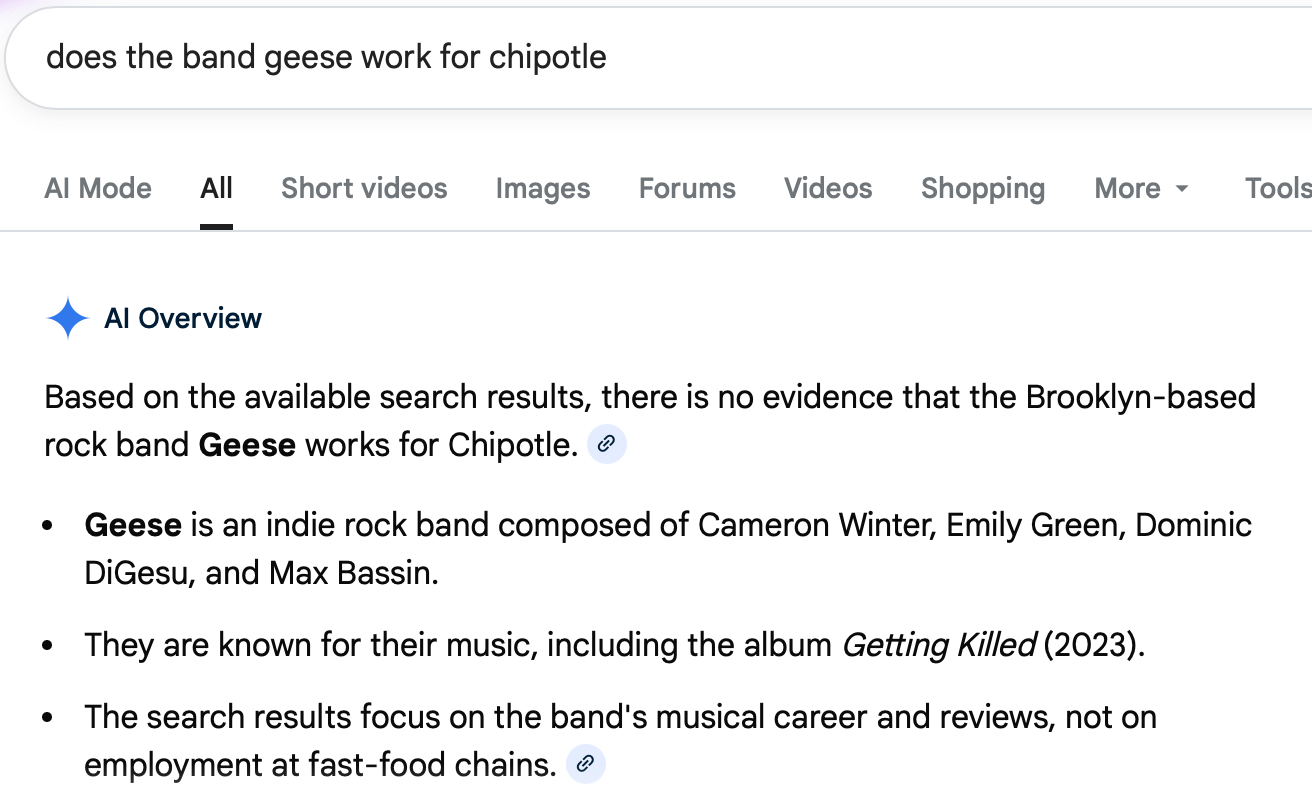Open the Short videos tab
Screen dimensions: 1312x808
pyautogui.click(x=364, y=188)
